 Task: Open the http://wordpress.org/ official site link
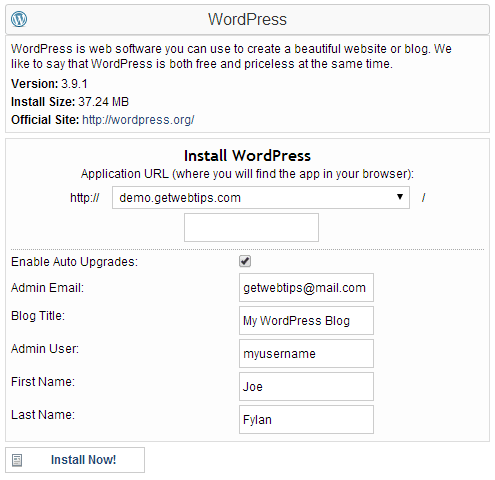click(x=138, y=120)
